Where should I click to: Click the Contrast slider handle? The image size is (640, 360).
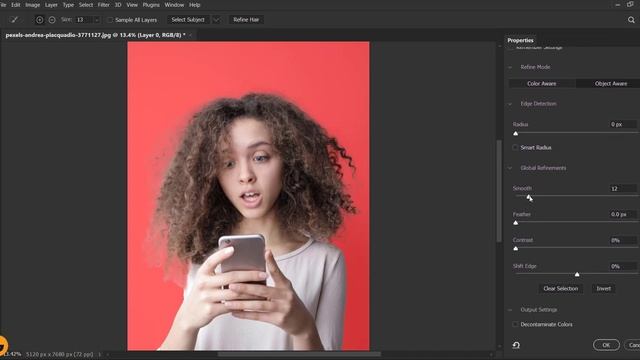[x=516, y=249]
